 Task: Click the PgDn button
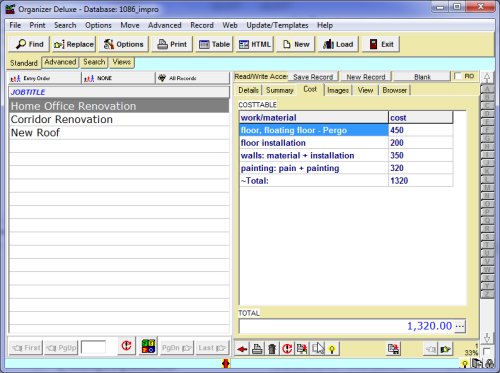point(177,348)
